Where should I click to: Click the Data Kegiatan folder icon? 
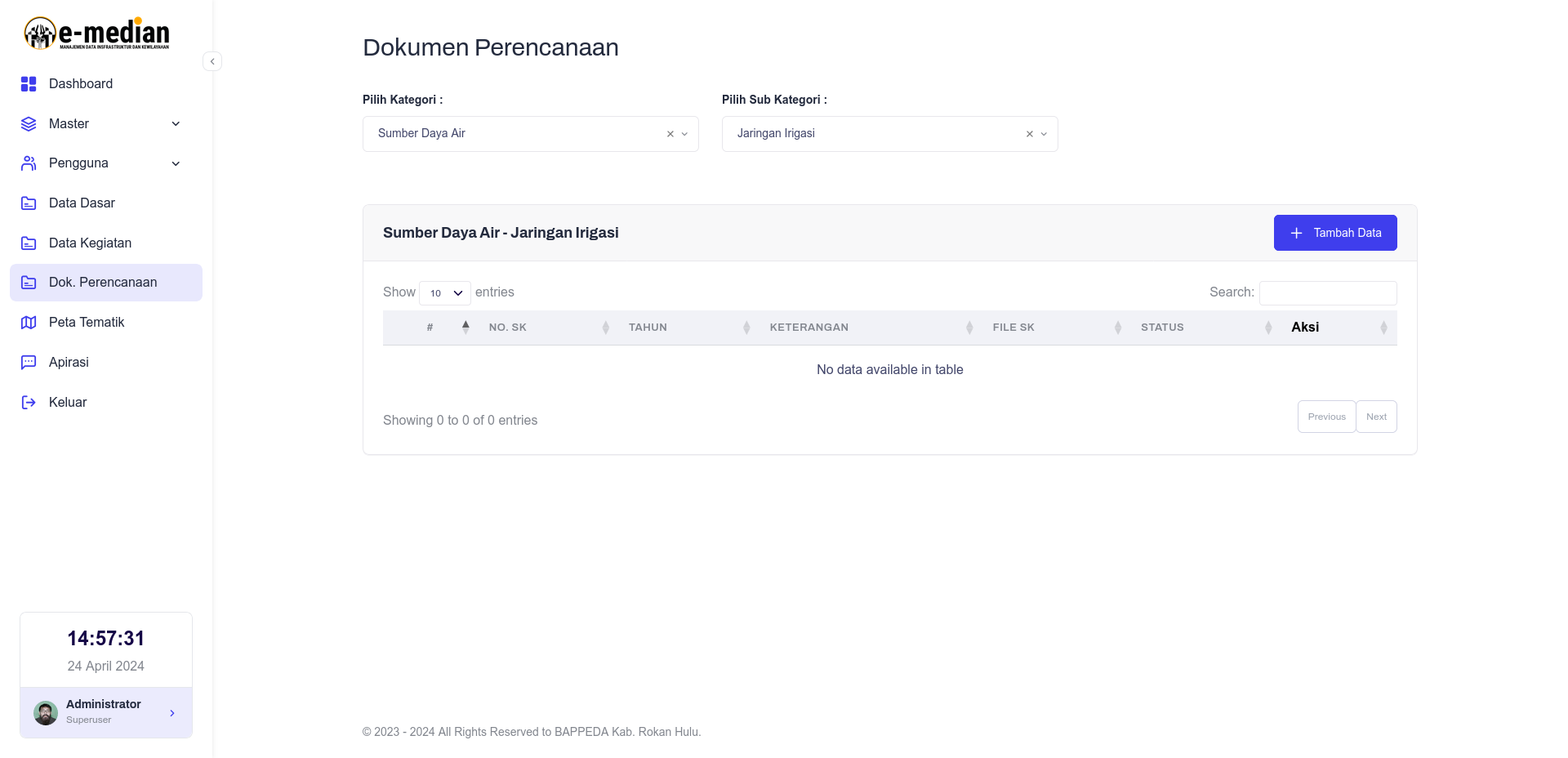click(29, 243)
